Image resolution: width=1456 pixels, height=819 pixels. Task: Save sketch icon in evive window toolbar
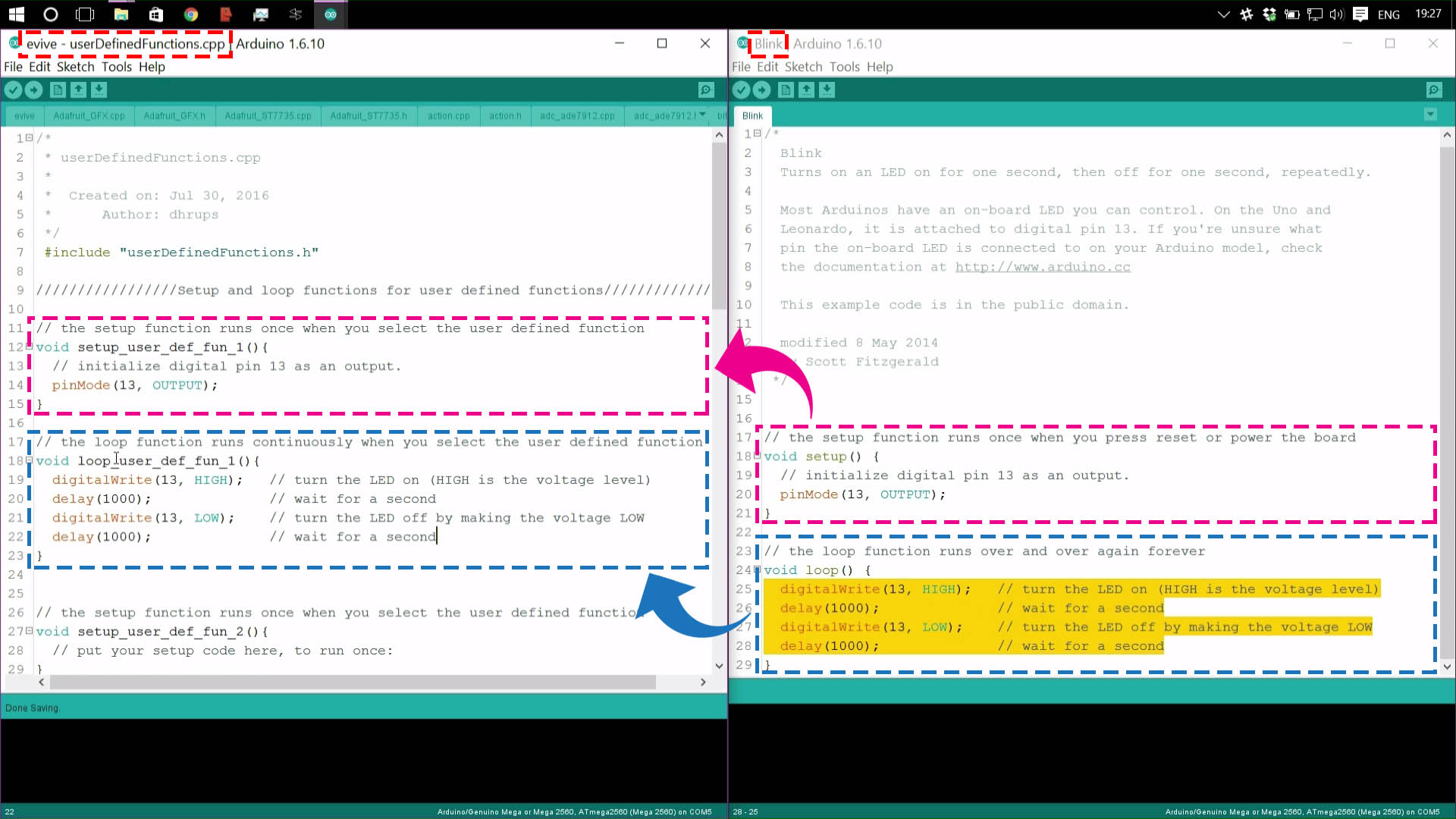coord(99,90)
